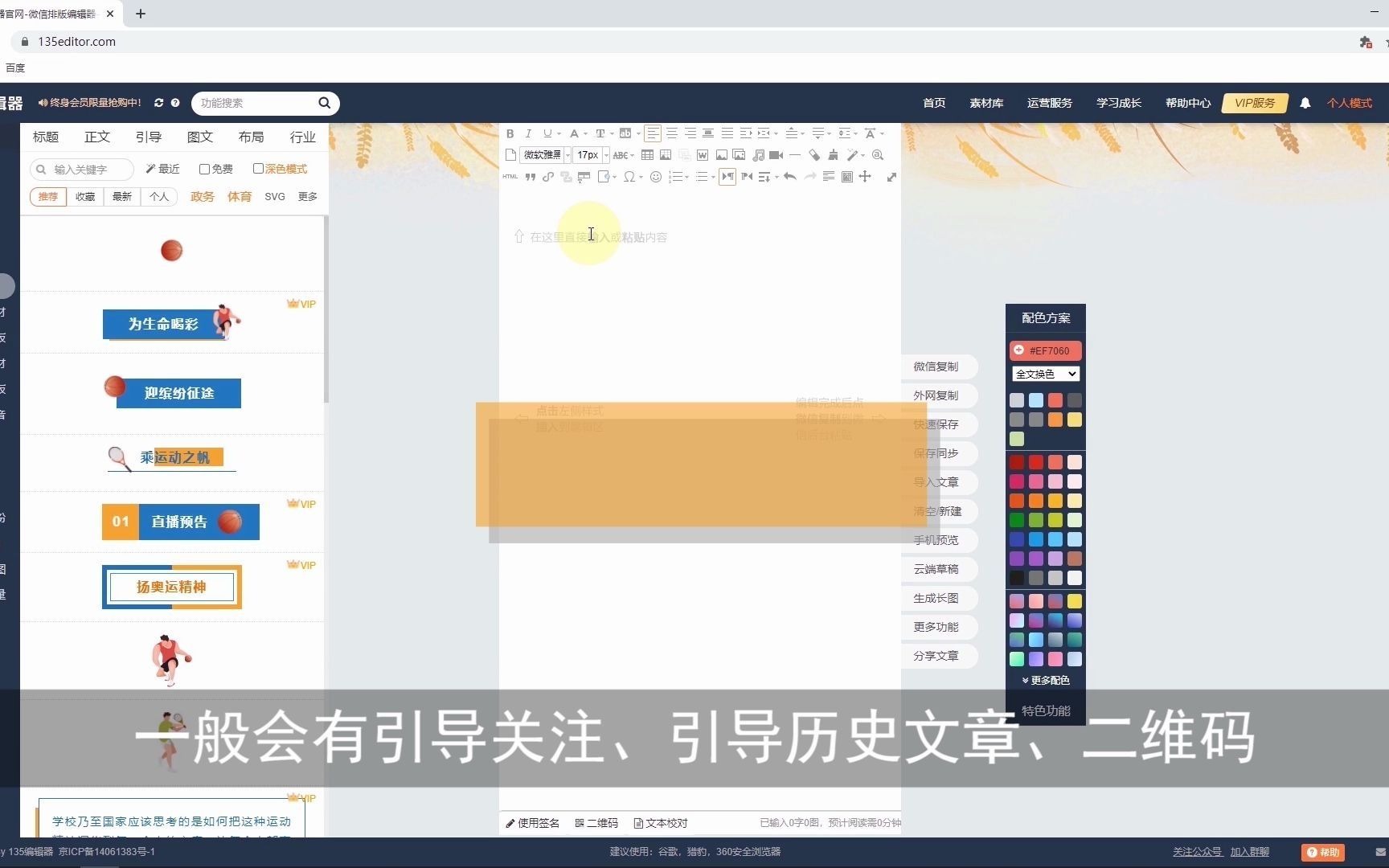Expand editor to fullscreen

tap(891, 177)
